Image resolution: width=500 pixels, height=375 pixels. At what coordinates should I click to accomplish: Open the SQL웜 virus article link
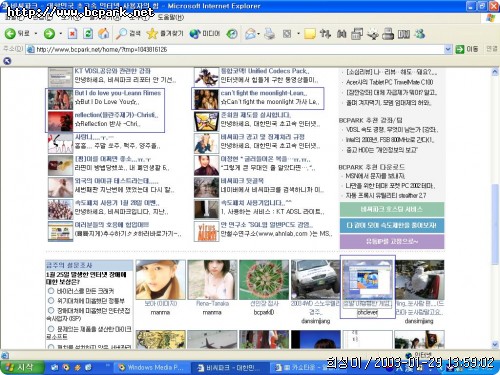point(267,225)
